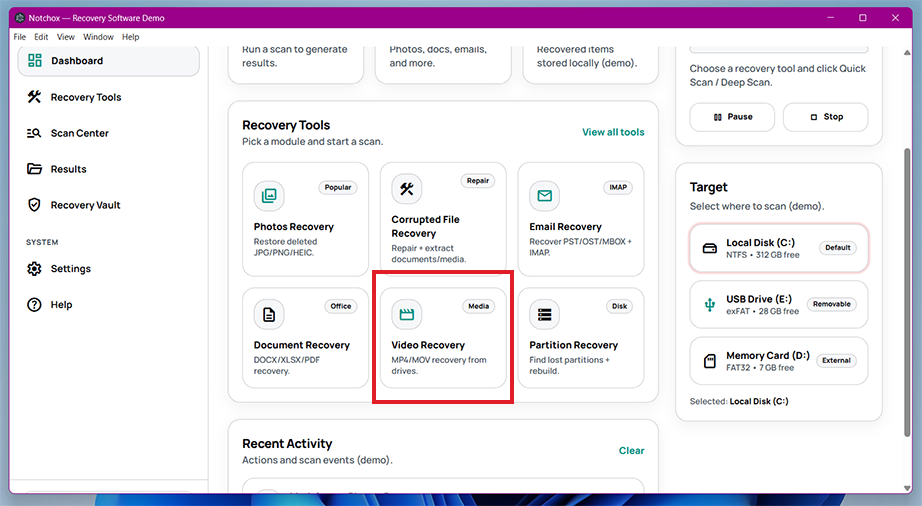The image size is (922, 506).
Task: Click the Removable badge on USB Drive
Action: pyautogui.click(x=832, y=304)
